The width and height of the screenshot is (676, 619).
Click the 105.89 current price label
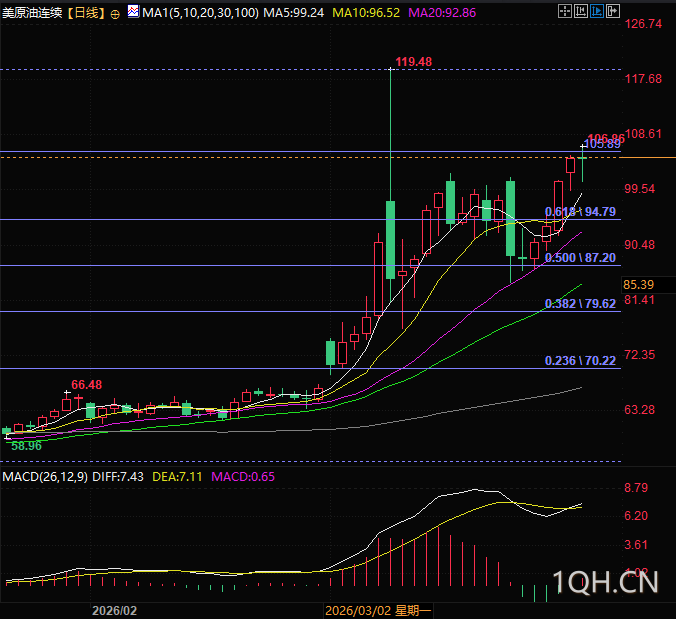point(602,144)
